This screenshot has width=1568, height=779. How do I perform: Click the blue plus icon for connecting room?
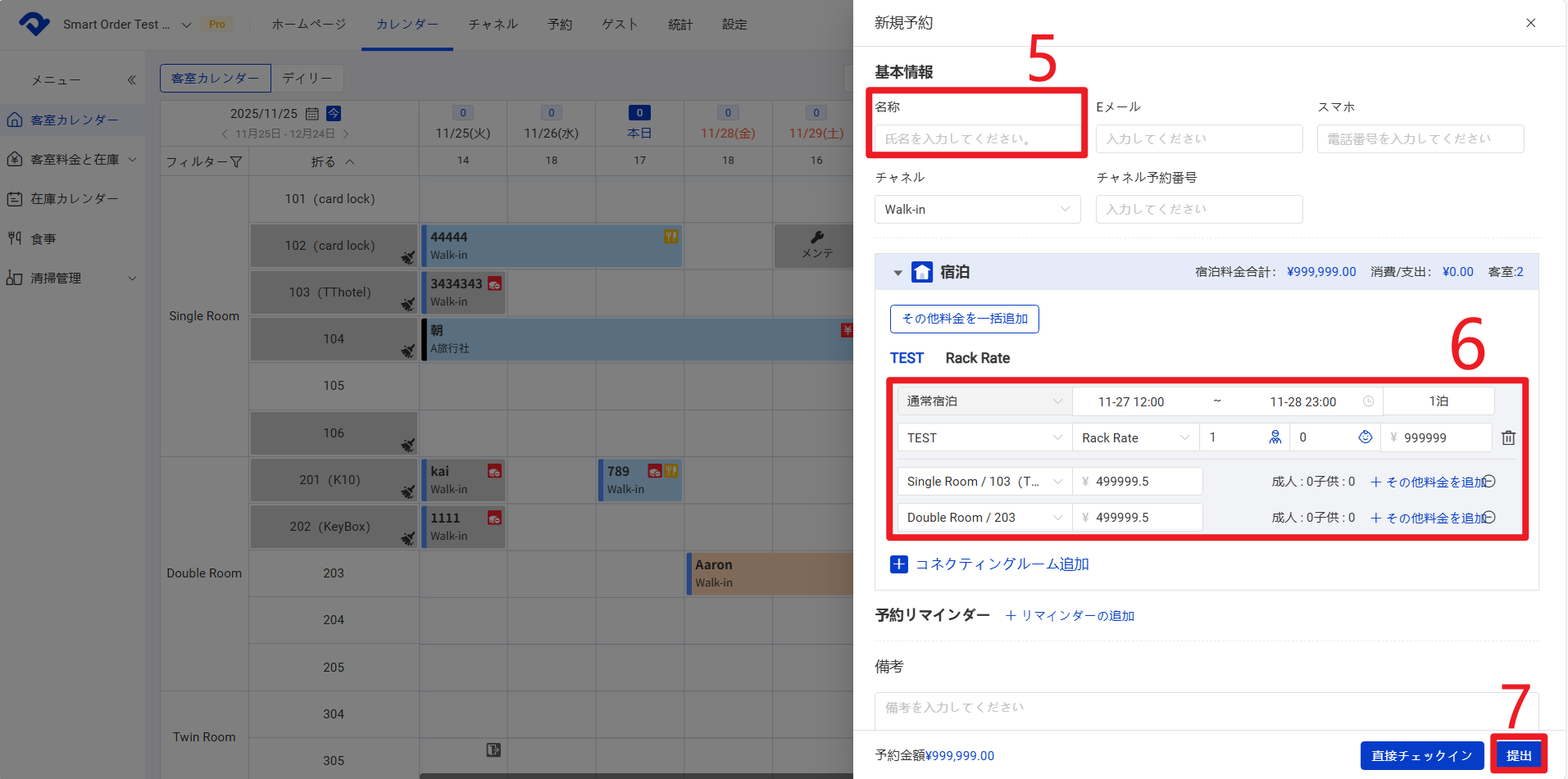[898, 564]
